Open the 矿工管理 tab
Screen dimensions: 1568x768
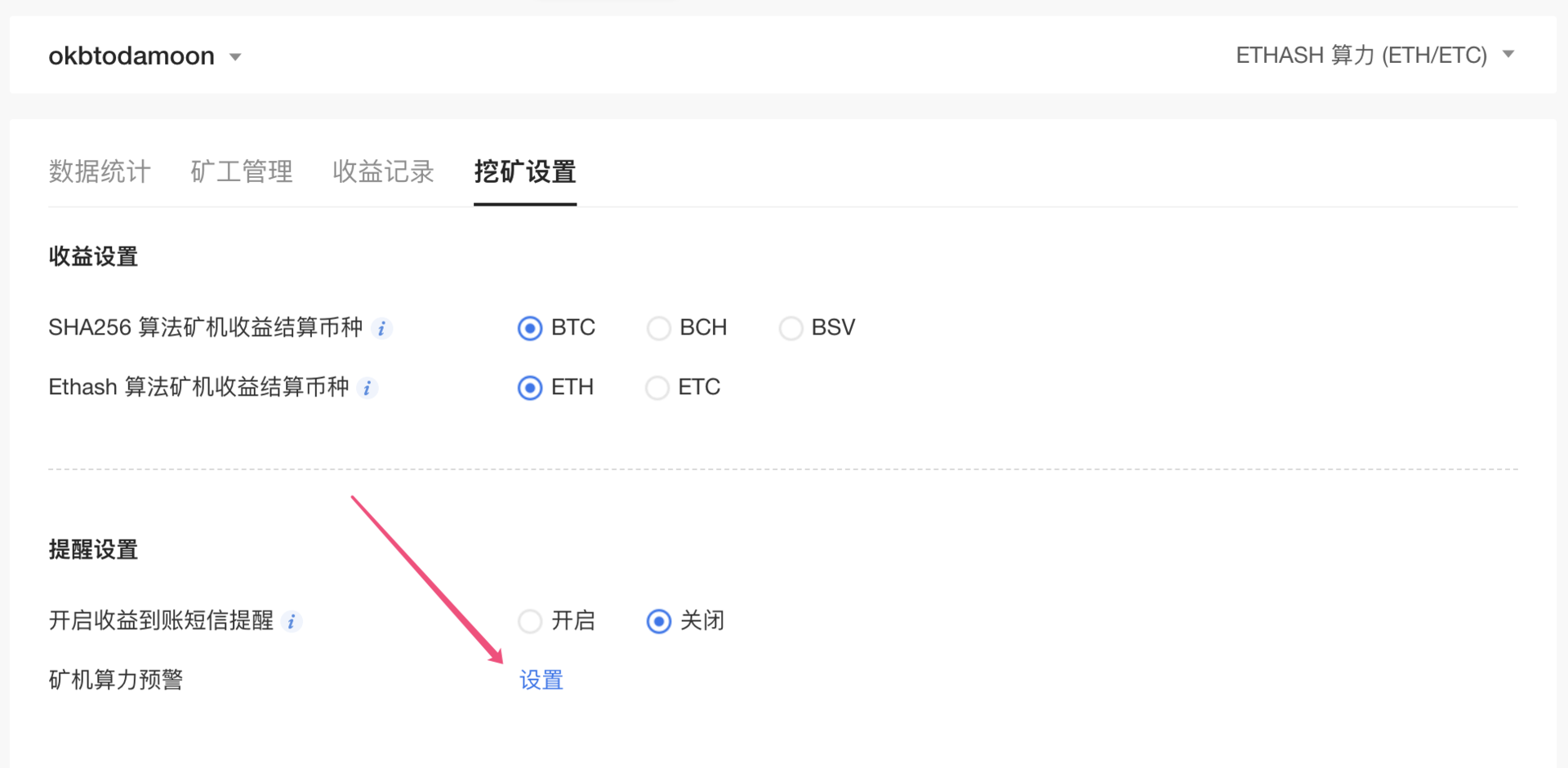242,171
